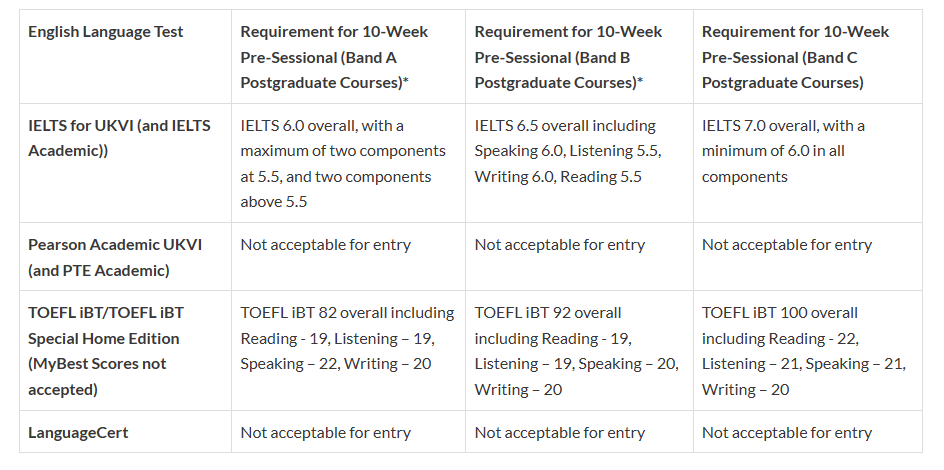Click the "LanguageCert" row label
This screenshot has height=470, width=944.
pyautogui.click(x=78, y=433)
